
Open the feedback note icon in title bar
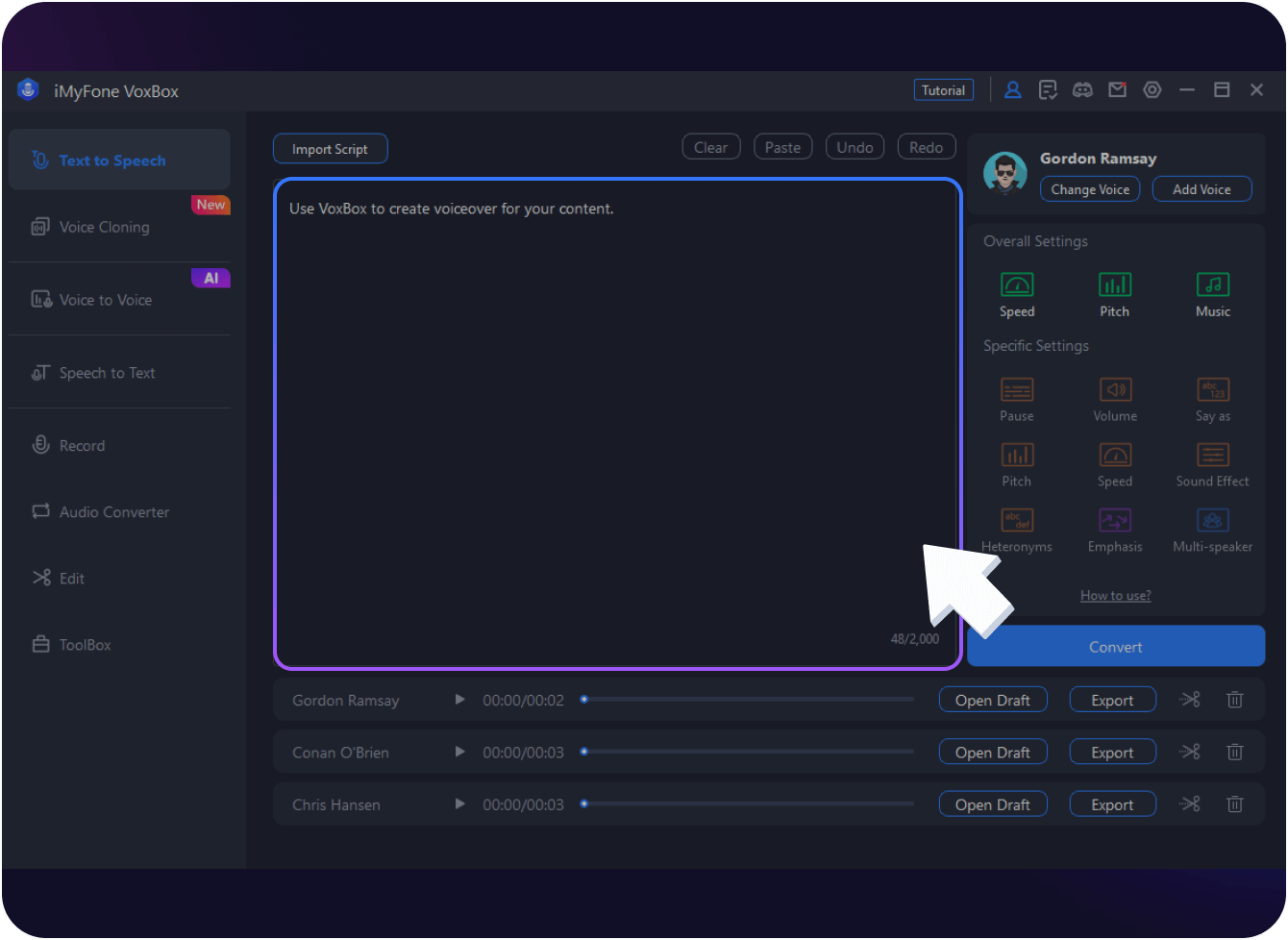point(1048,90)
